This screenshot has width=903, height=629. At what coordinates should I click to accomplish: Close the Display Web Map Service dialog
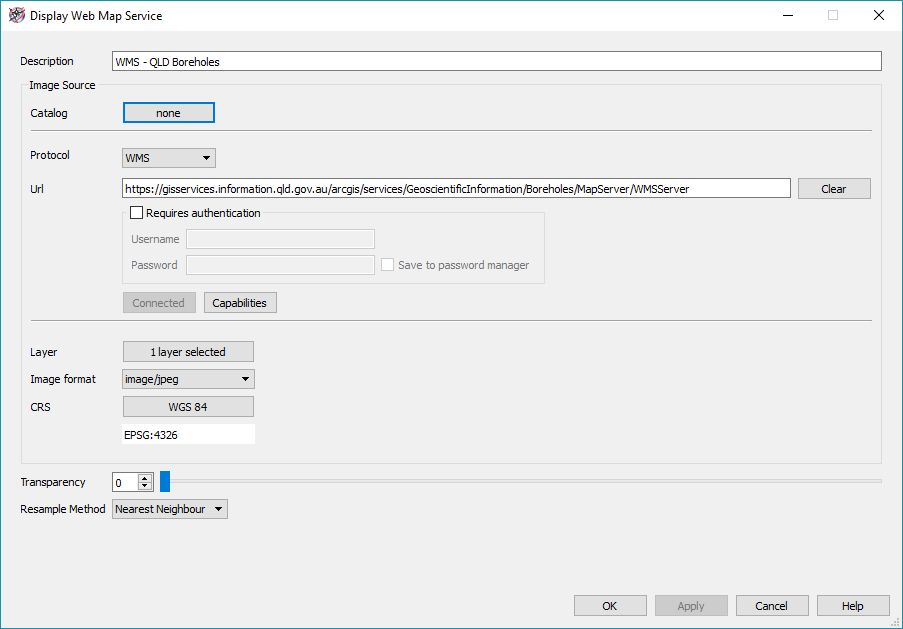(878, 16)
